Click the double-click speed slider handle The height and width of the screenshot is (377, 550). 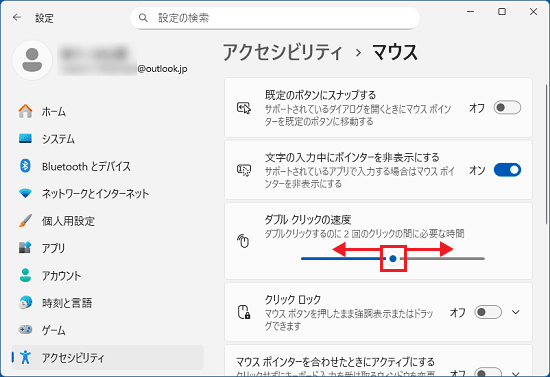pos(393,258)
